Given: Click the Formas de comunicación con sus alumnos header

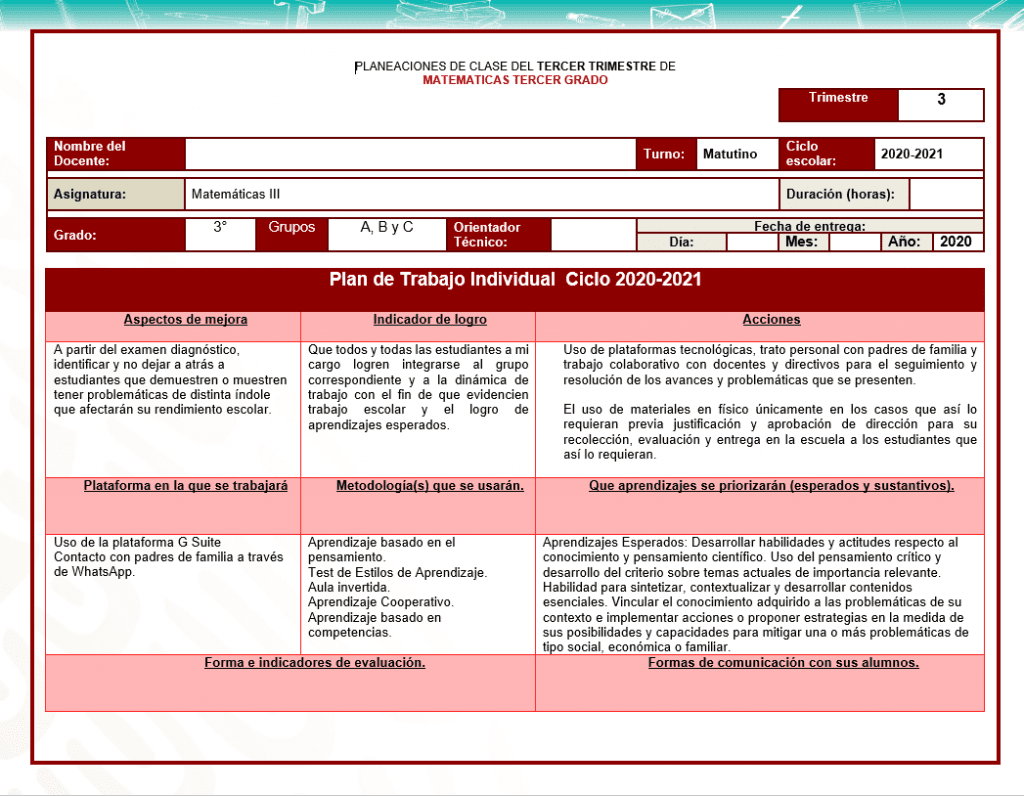Looking at the screenshot, I should click(x=783, y=663).
